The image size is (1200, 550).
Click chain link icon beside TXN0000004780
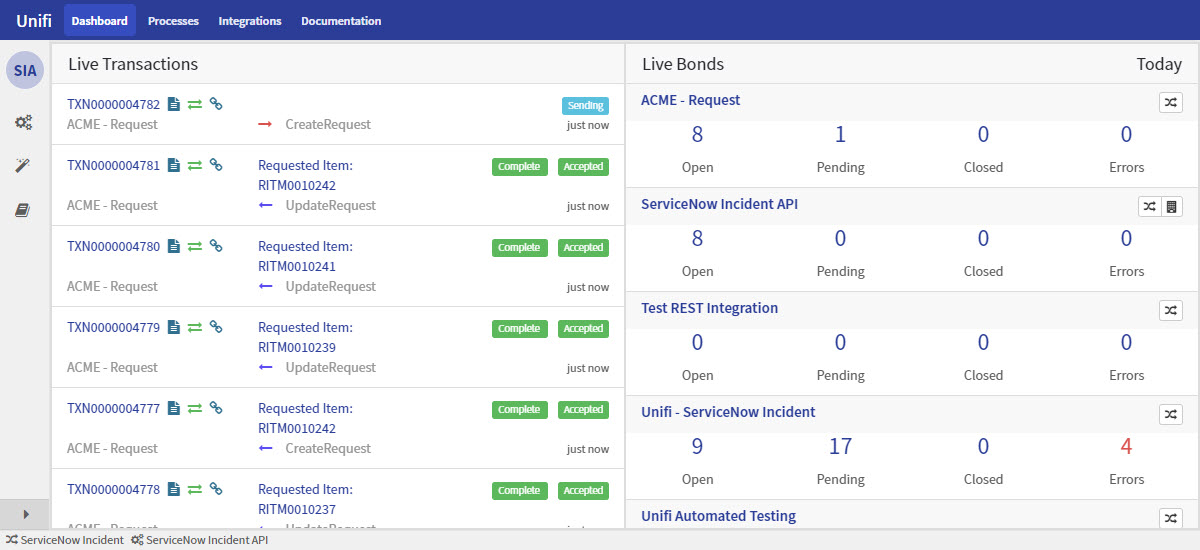[215, 246]
